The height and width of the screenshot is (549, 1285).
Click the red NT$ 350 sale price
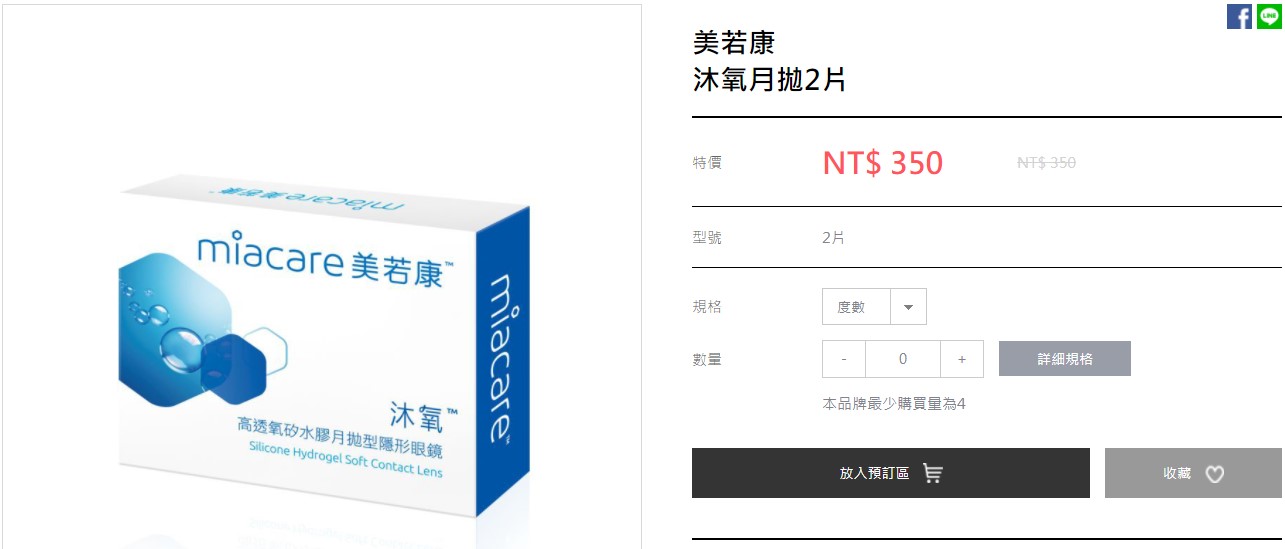883,163
